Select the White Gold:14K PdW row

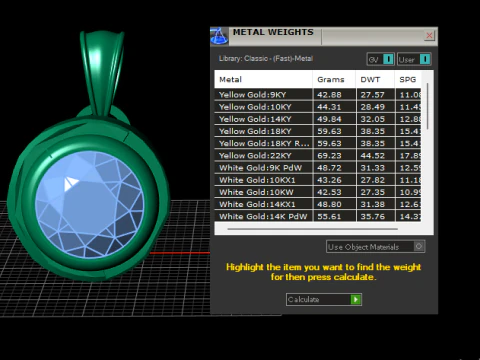318,216
